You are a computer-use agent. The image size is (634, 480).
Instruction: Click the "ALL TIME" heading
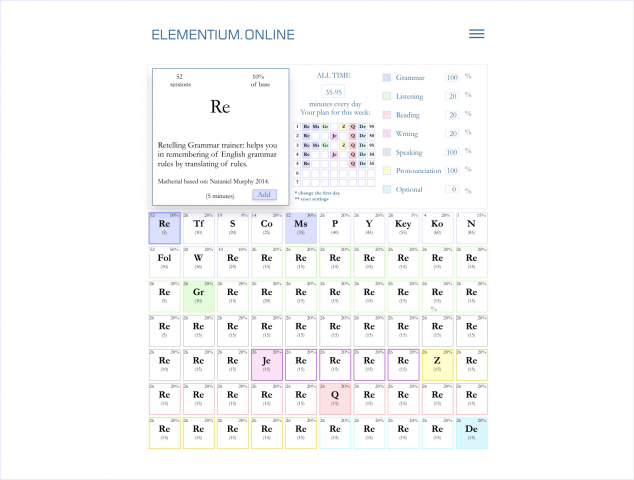(334, 76)
